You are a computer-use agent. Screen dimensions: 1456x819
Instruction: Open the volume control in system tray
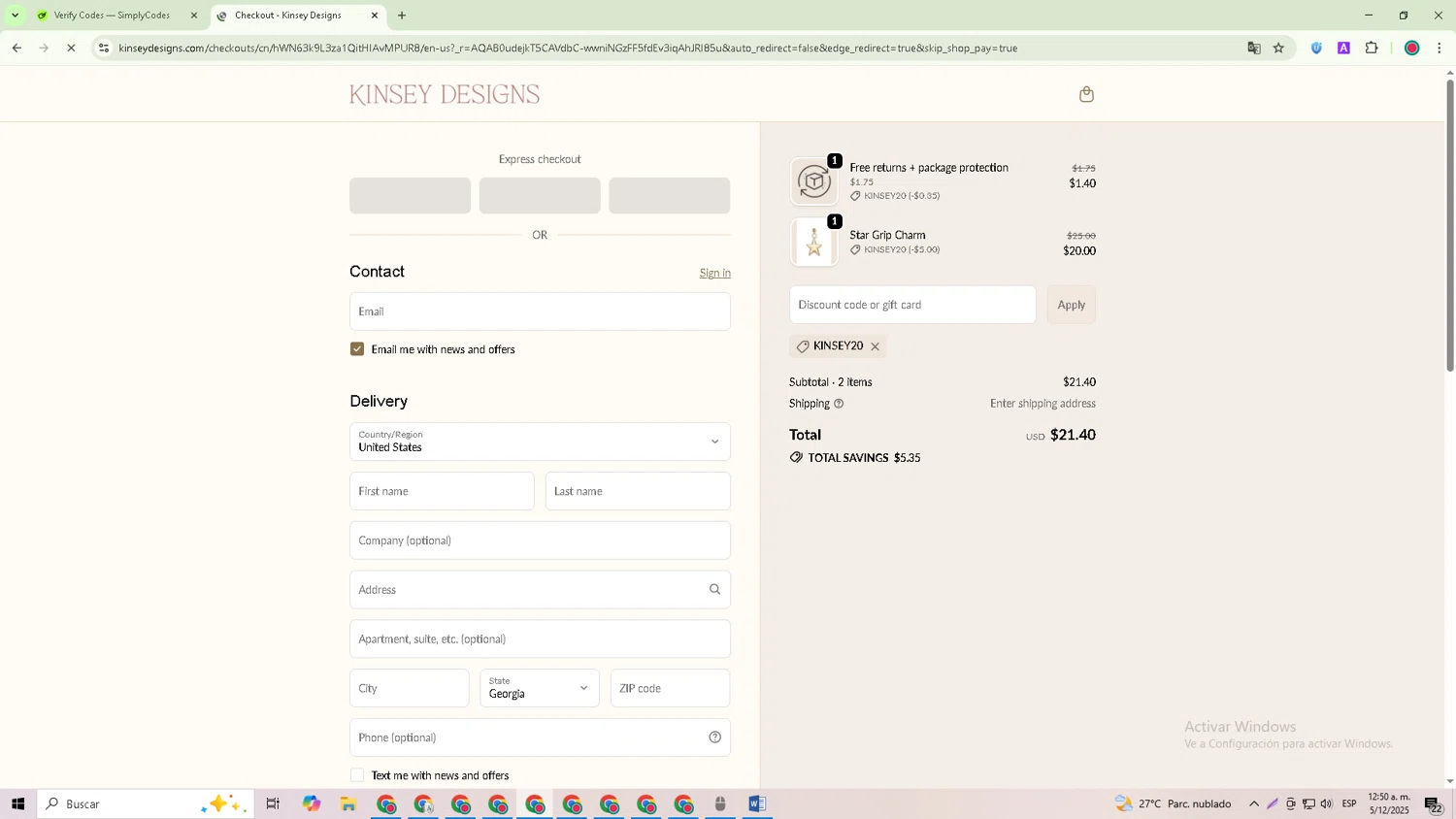click(1326, 803)
